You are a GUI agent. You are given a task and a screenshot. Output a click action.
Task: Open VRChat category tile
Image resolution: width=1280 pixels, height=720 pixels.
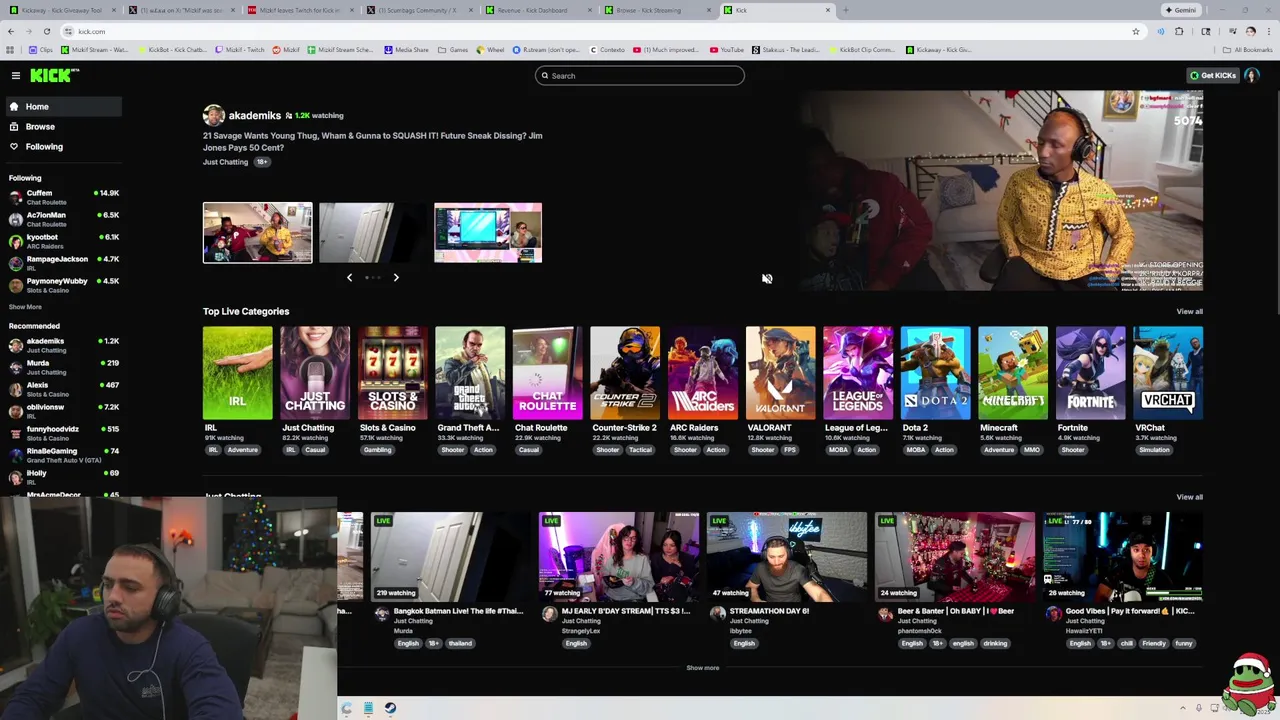[1168, 373]
